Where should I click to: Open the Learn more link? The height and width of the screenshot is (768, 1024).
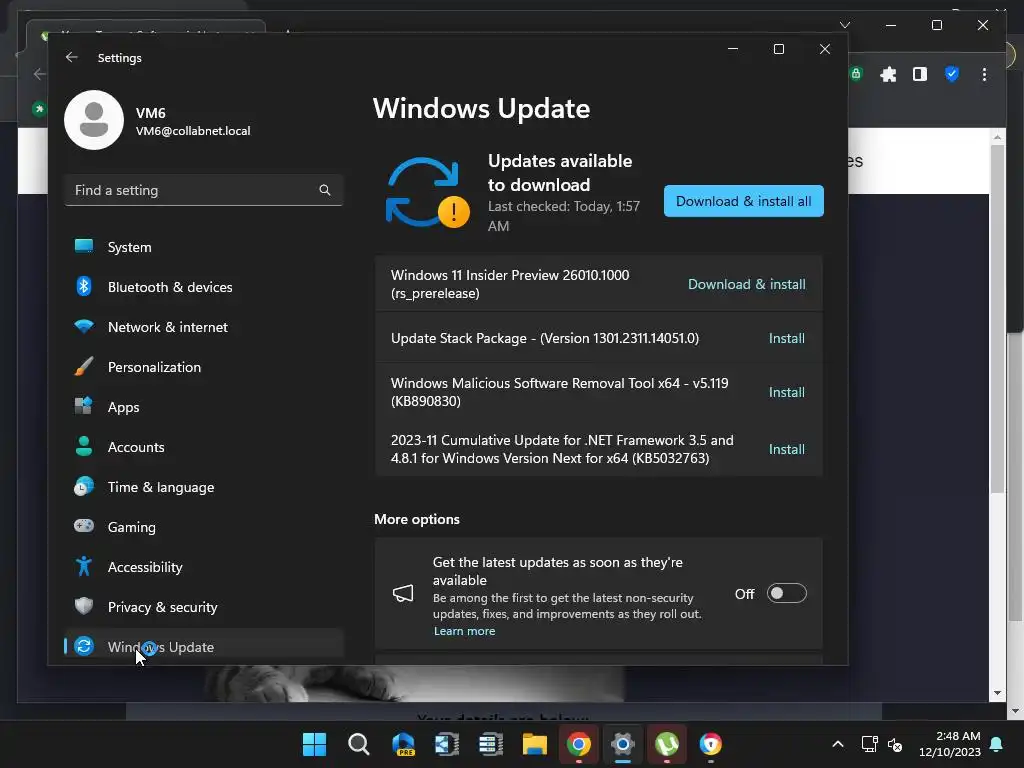[464, 631]
